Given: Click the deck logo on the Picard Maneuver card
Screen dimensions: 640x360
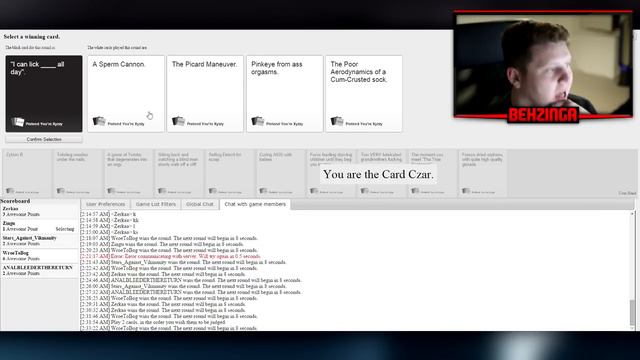Looking at the screenshot, I should 178,121.
